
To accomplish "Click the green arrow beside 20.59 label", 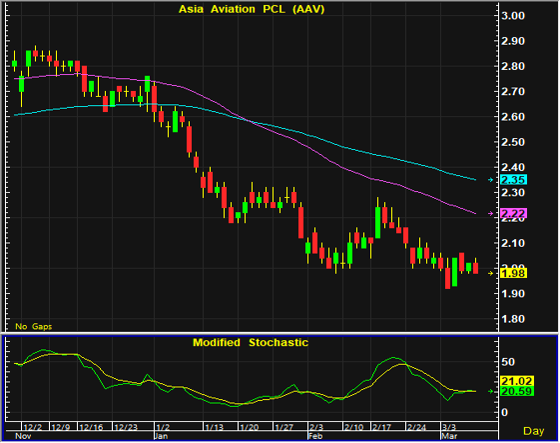I will click(x=491, y=392).
